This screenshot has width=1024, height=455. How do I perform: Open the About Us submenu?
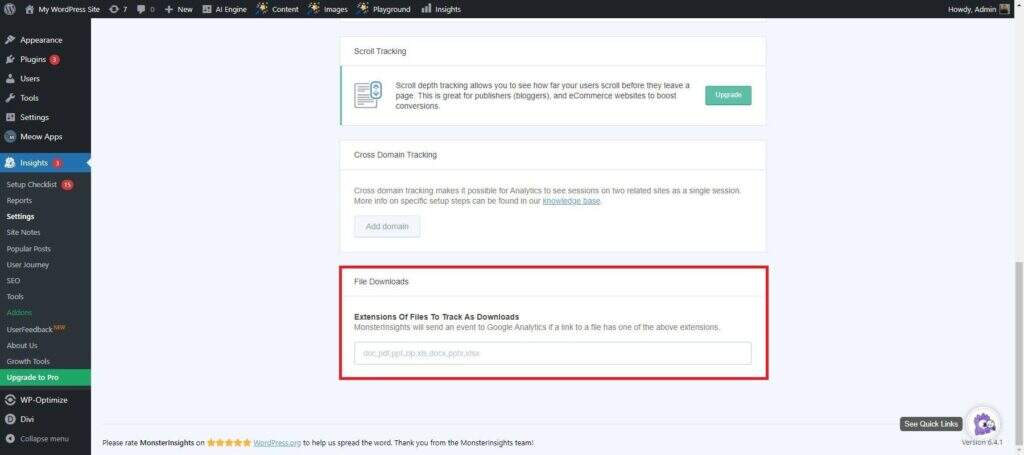[x=22, y=345]
